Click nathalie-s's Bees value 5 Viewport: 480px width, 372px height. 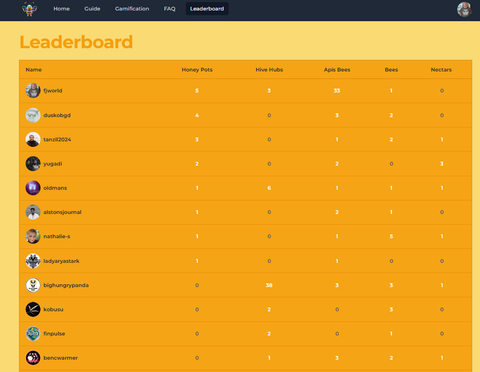click(x=391, y=236)
